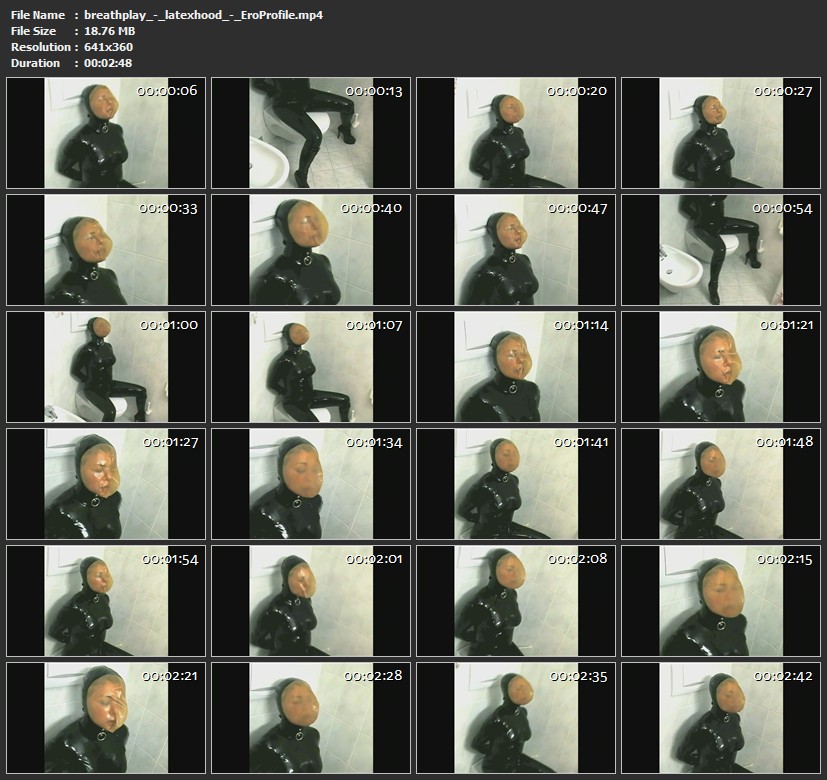
Task: Select the frame marked 00:01:54
Action: pos(105,601)
